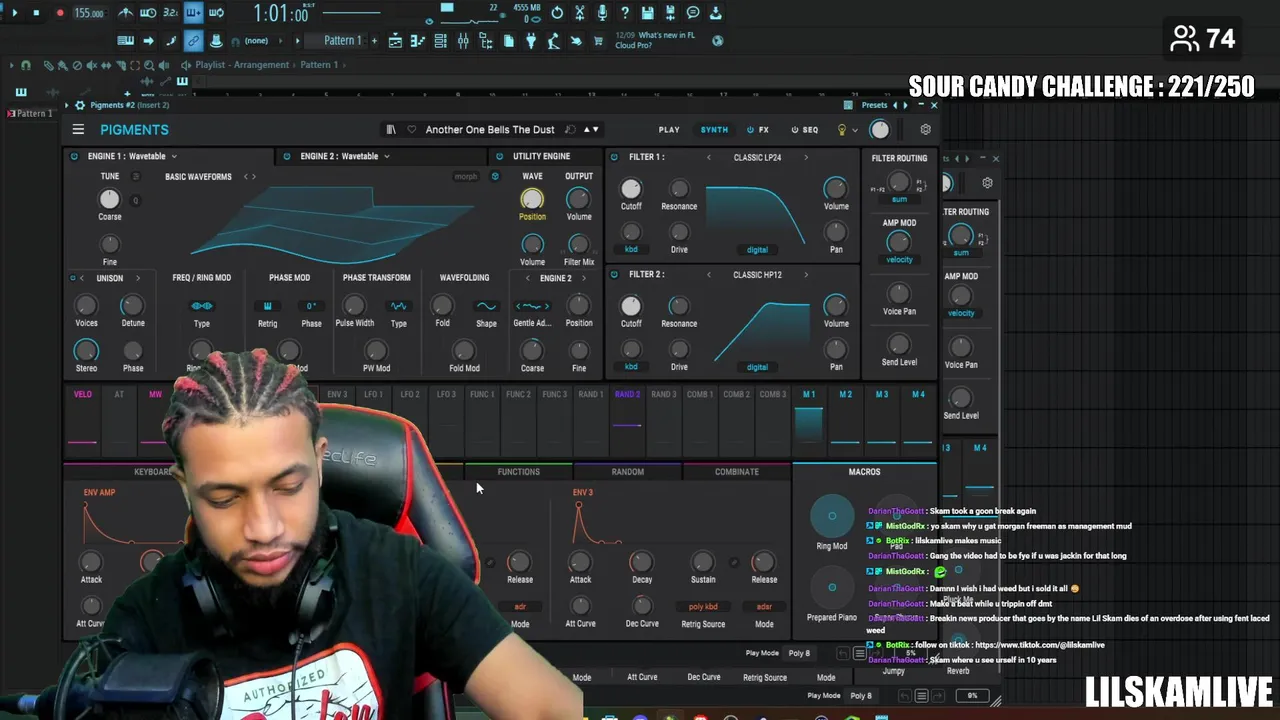The height and width of the screenshot is (720, 1280).
Task: Open Pigments settings gear icon
Action: pos(925,130)
